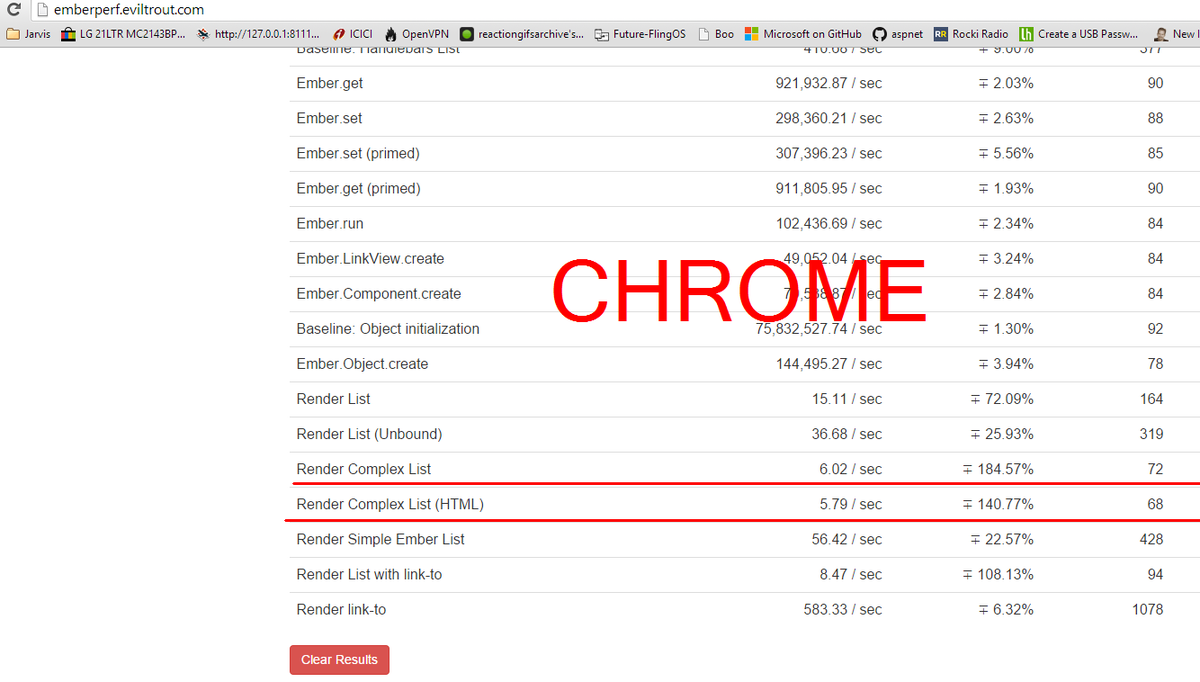The height and width of the screenshot is (682, 1200).
Task: Open the http://127.0.0.1:8111 bookmark
Action: point(258,34)
